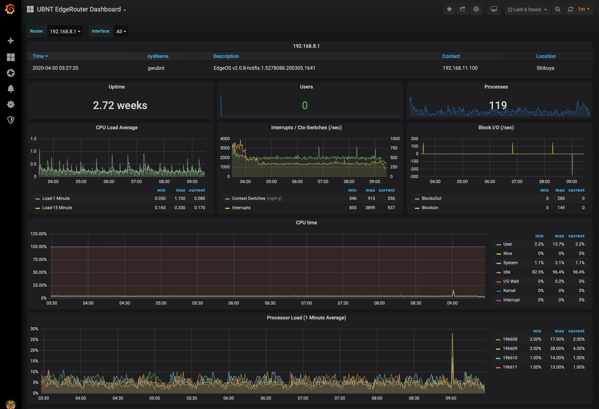Sort table by sysName column
Image resolution: width=599 pixels, height=409 pixels.
click(x=158, y=56)
